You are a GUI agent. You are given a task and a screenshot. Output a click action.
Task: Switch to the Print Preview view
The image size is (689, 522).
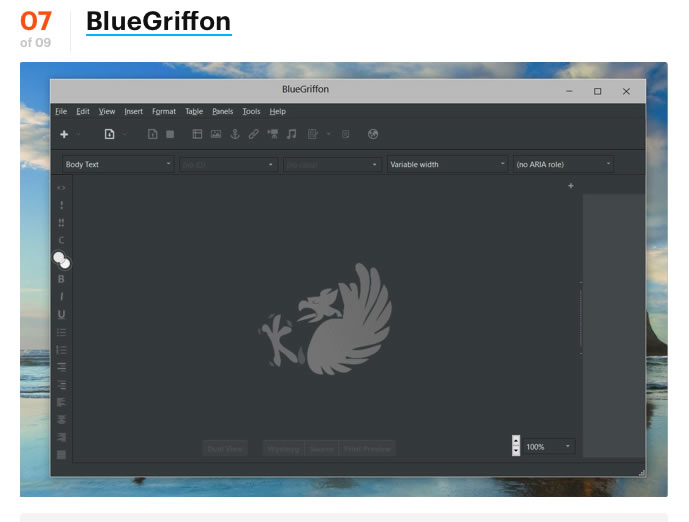point(367,449)
